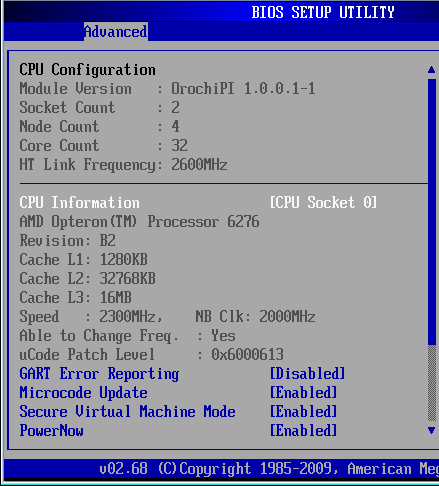Click the scrollbar down arrow

[x=431, y=430]
